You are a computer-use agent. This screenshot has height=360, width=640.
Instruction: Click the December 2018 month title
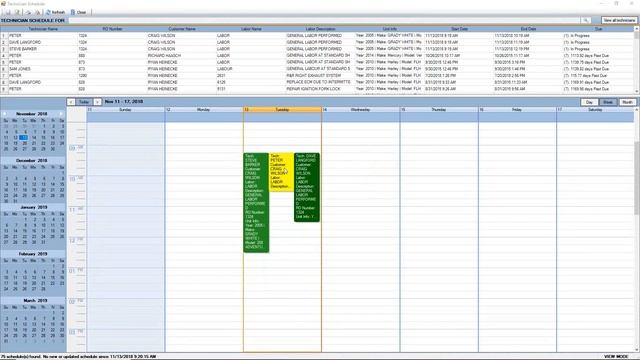click(31, 160)
